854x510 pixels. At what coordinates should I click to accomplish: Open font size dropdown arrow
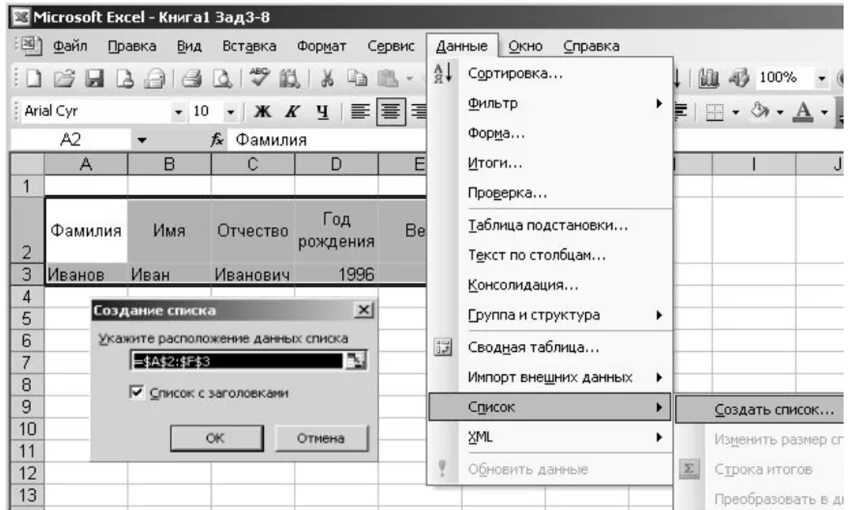pos(230,112)
